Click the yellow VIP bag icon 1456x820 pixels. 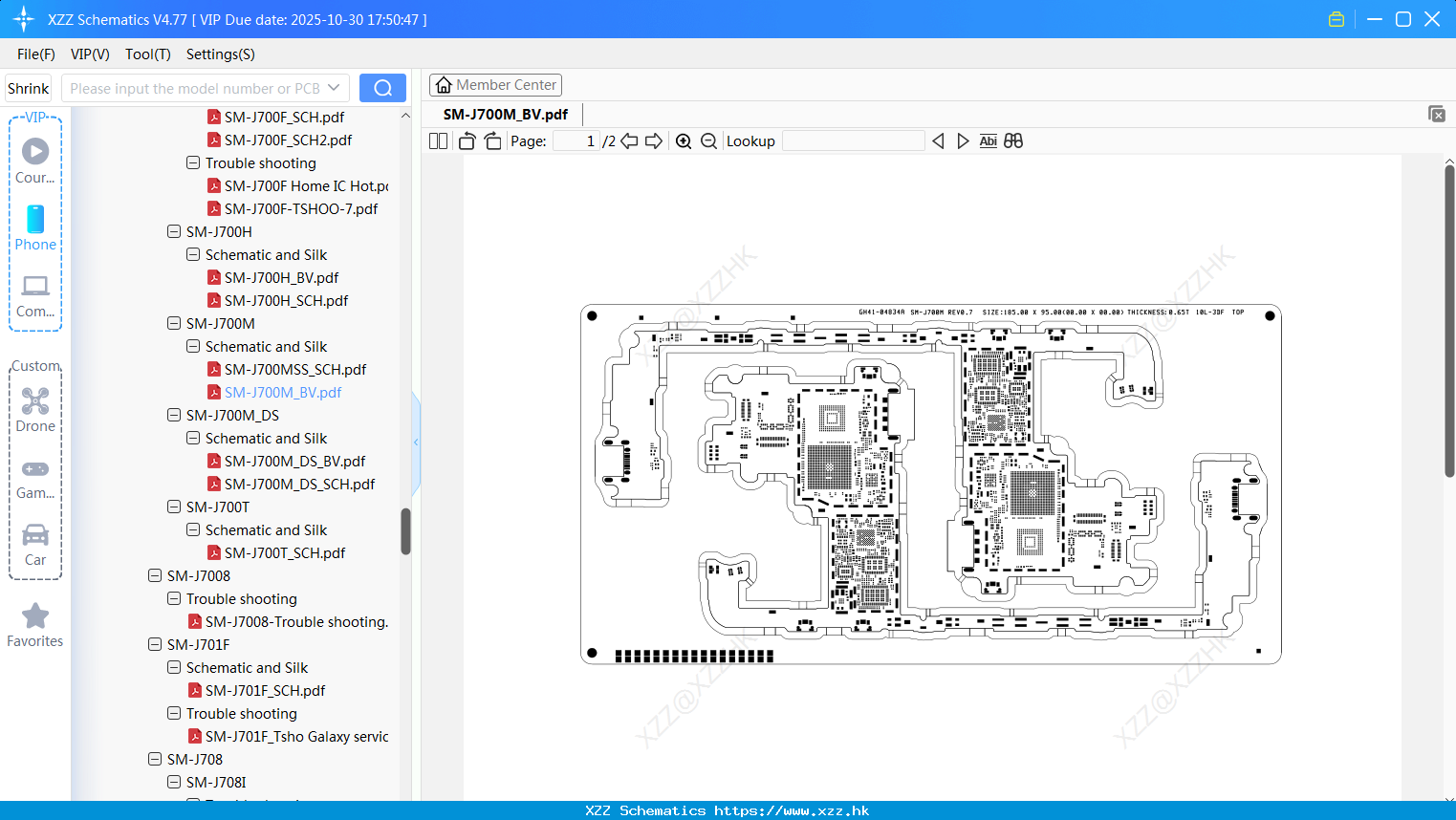(x=1336, y=19)
